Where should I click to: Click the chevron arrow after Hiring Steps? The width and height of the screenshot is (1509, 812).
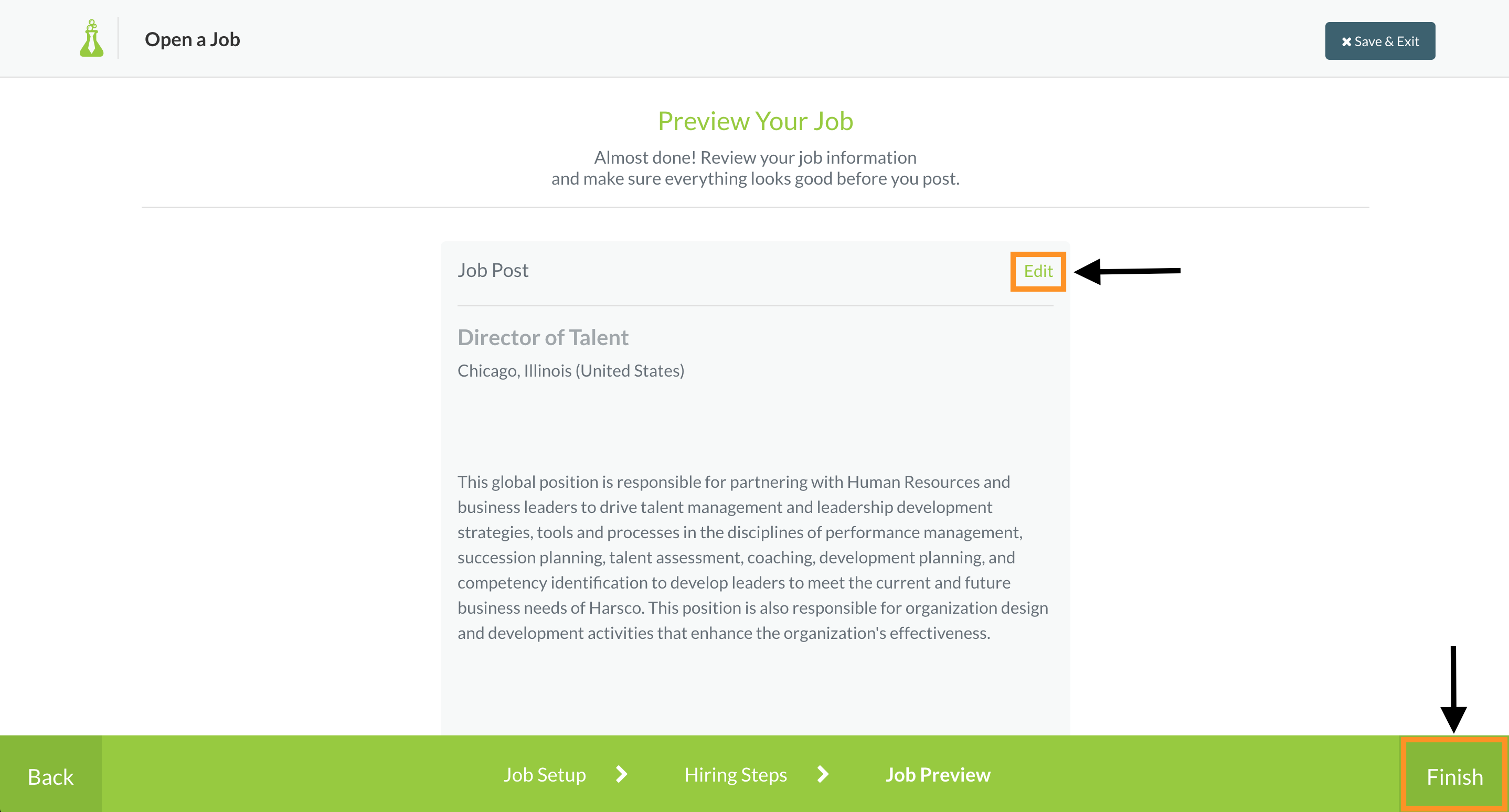(823, 774)
